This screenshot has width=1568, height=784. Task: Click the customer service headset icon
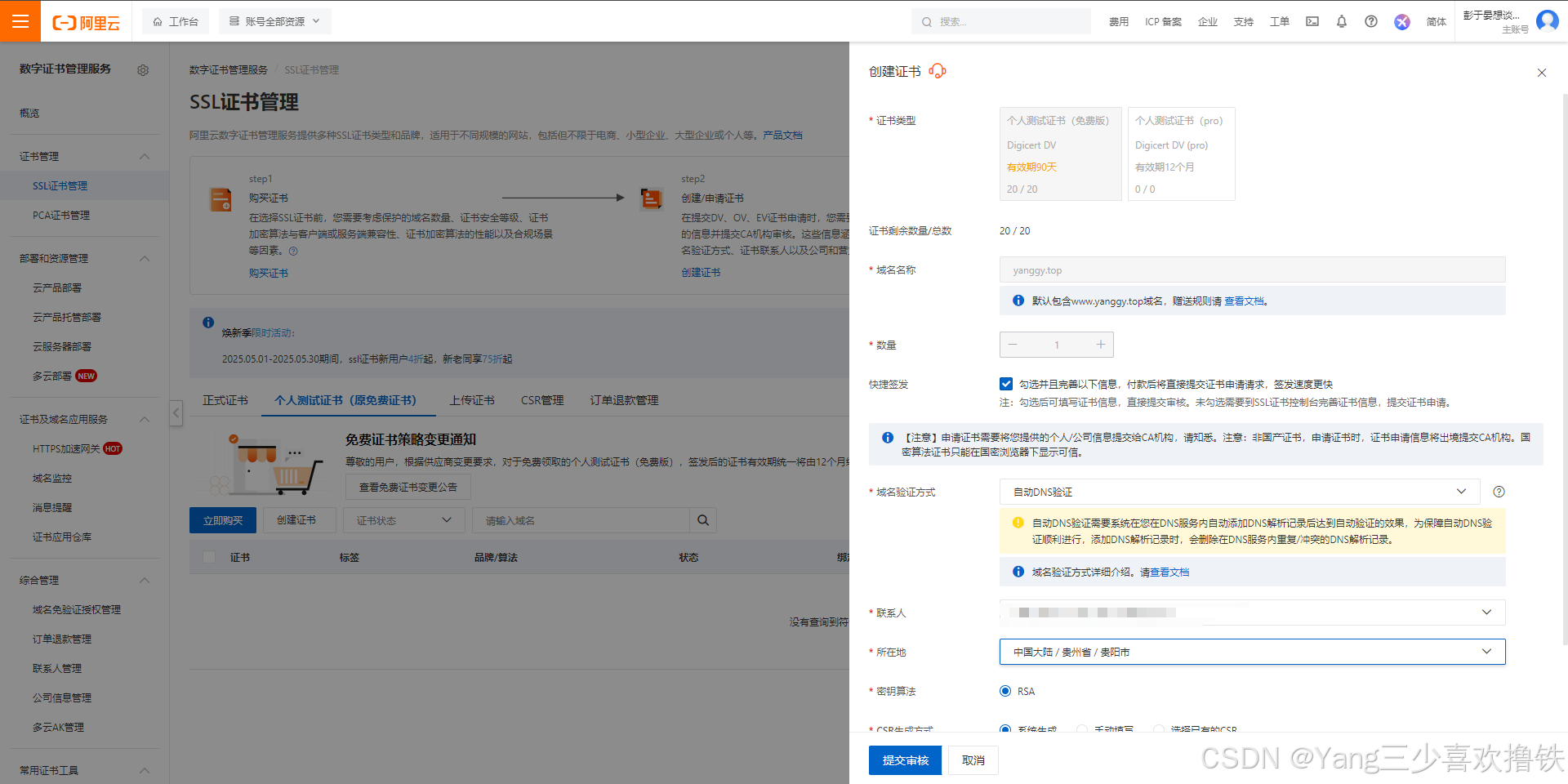point(938,71)
